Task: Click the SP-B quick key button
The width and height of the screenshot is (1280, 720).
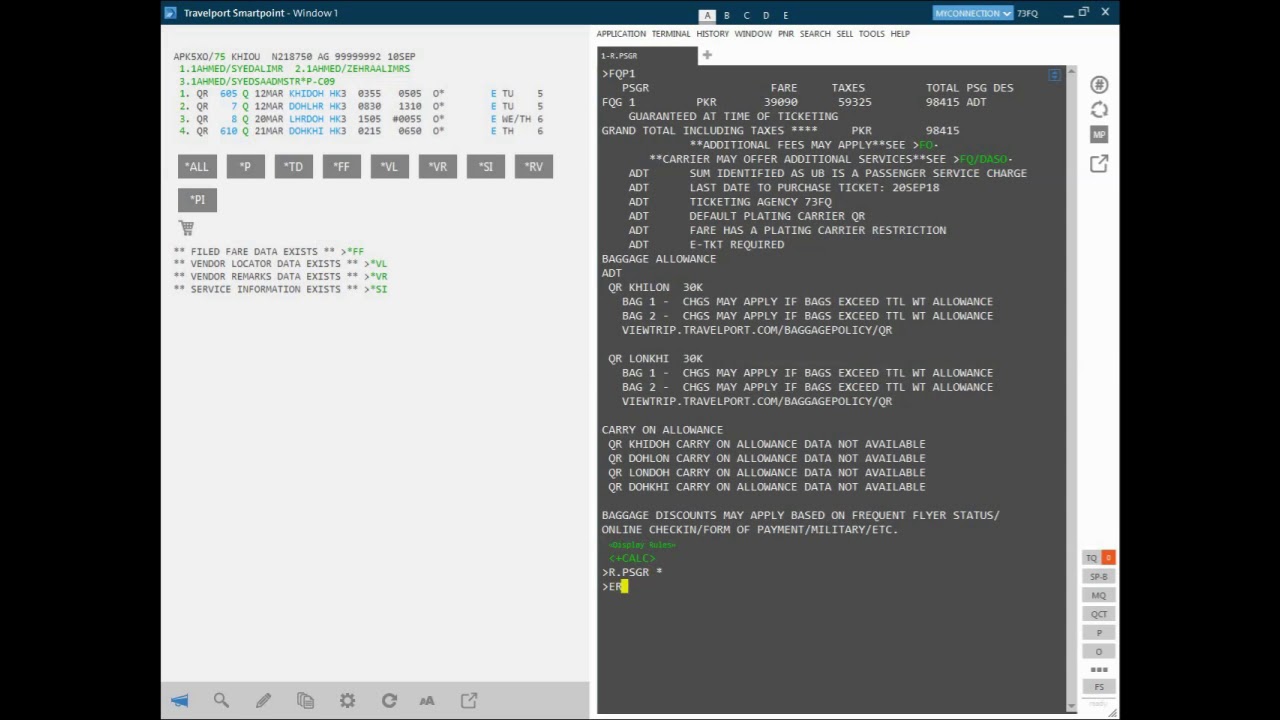Action: pos(1099,577)
